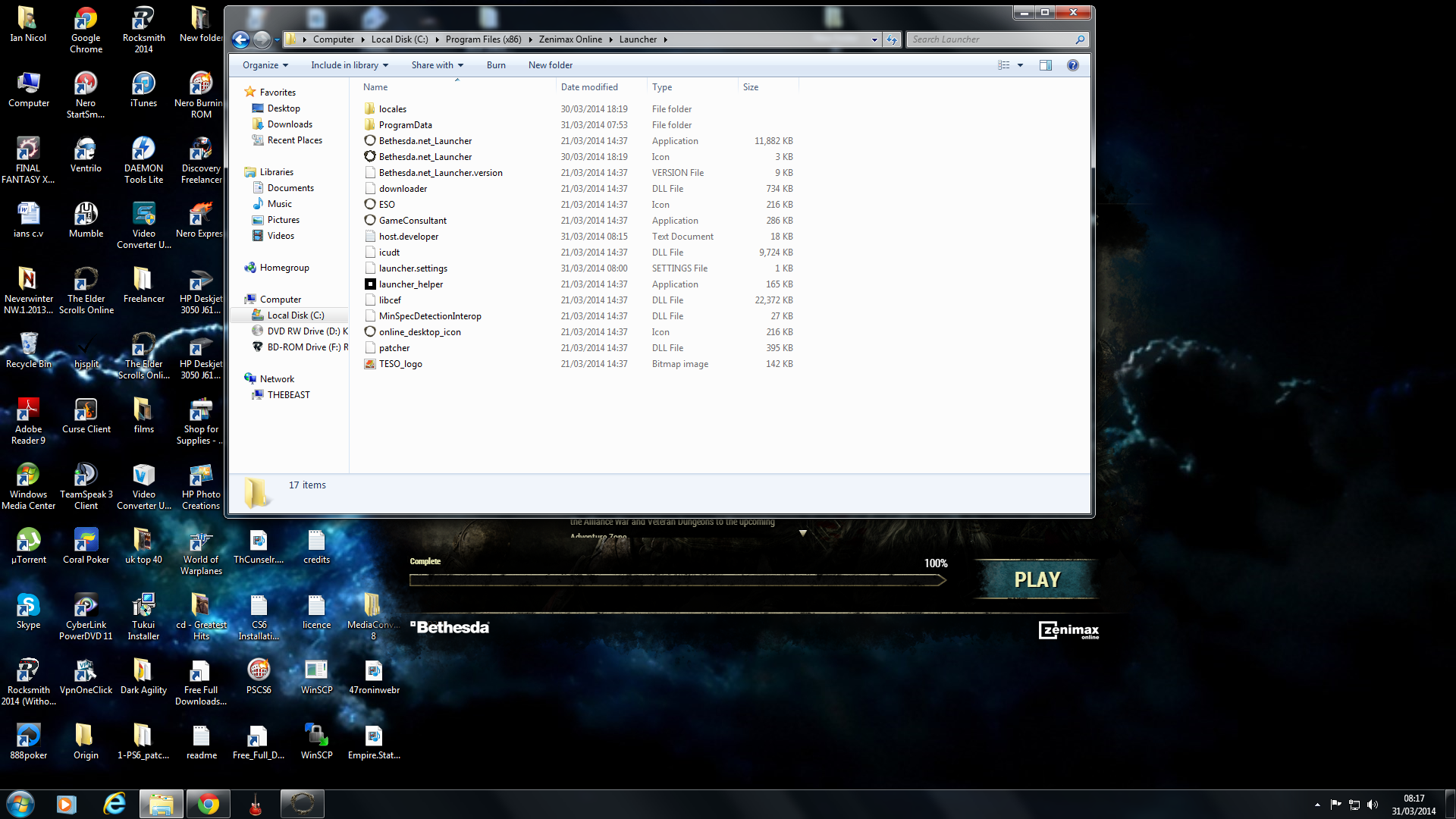
Task: Expand the Zenimax Online breadcrumb arrow
Action: pyautogui.click(x=610, y=39)
